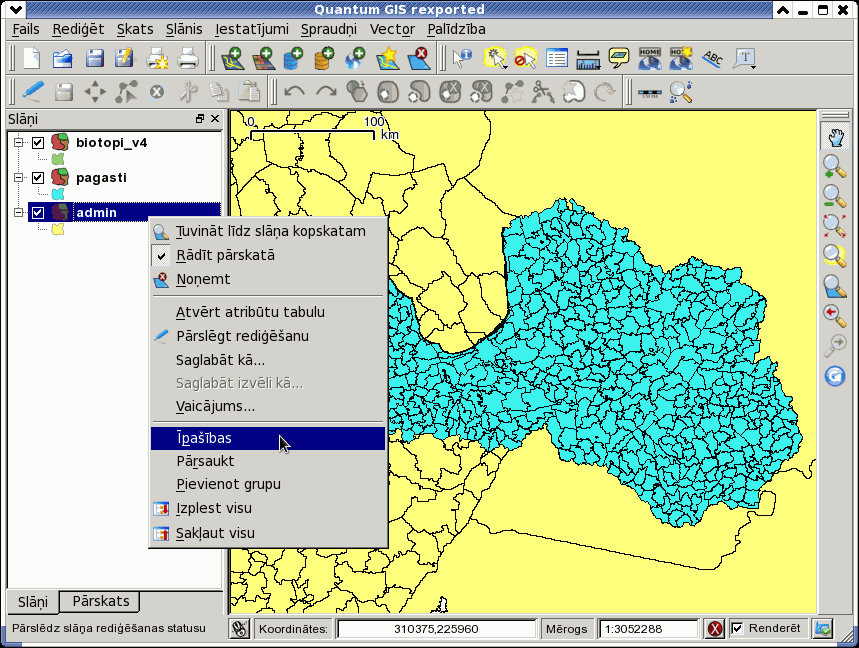Click Noņemt in the context menu
859x648 pixels.
click(268, 279)
